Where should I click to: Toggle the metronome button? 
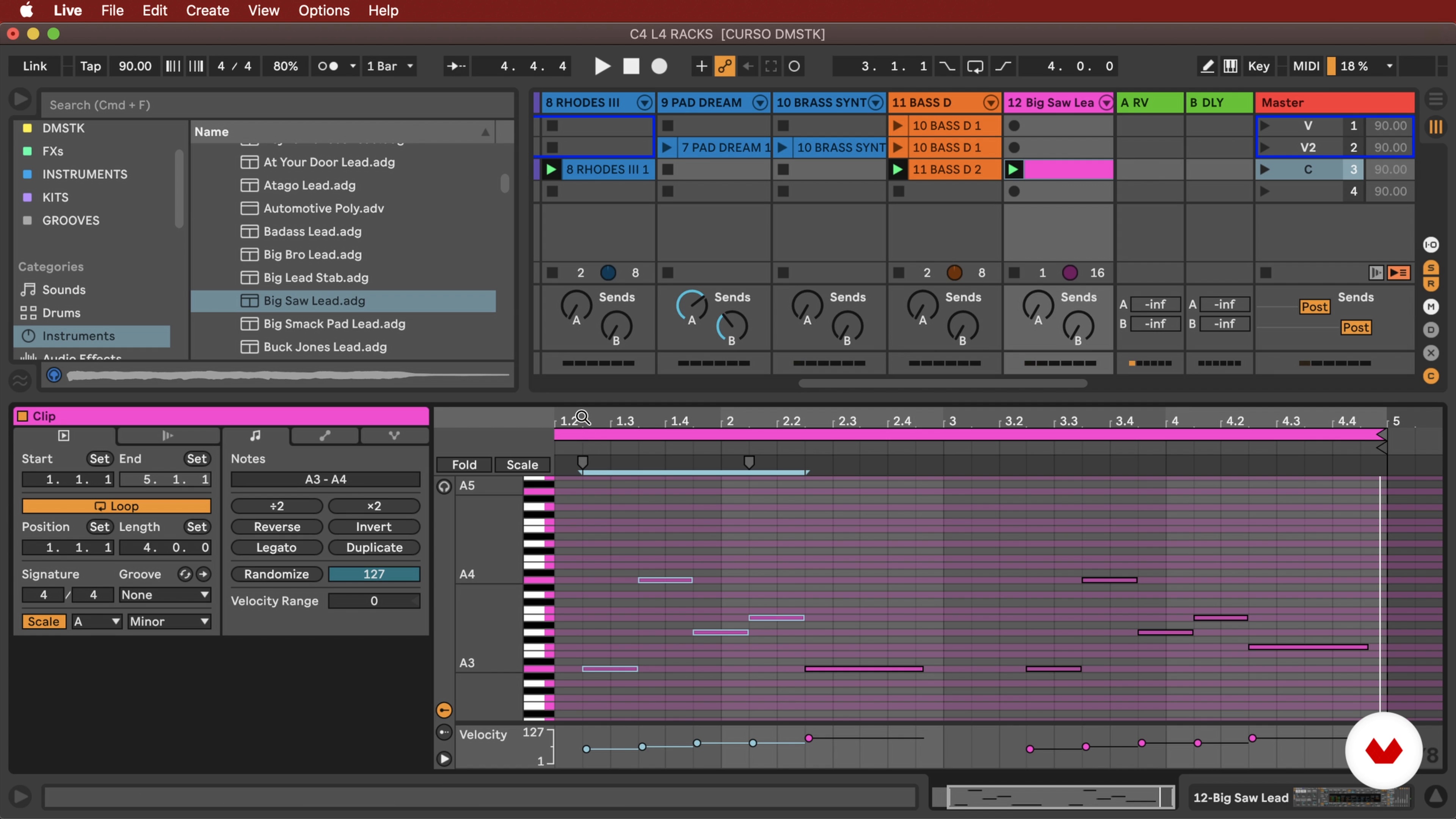click(x=328, y=66)
